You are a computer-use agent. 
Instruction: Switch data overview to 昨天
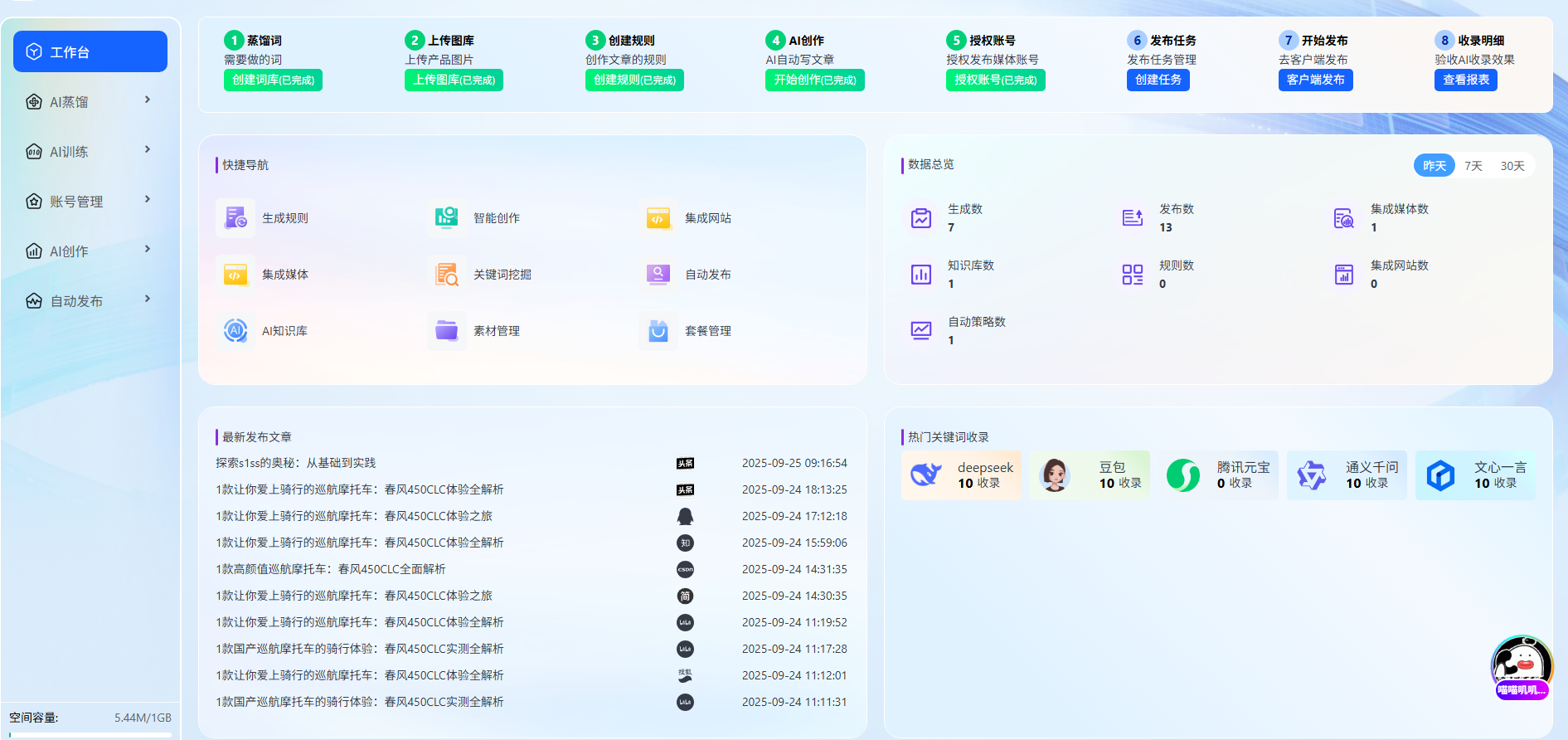click(x=1434, y=166)
